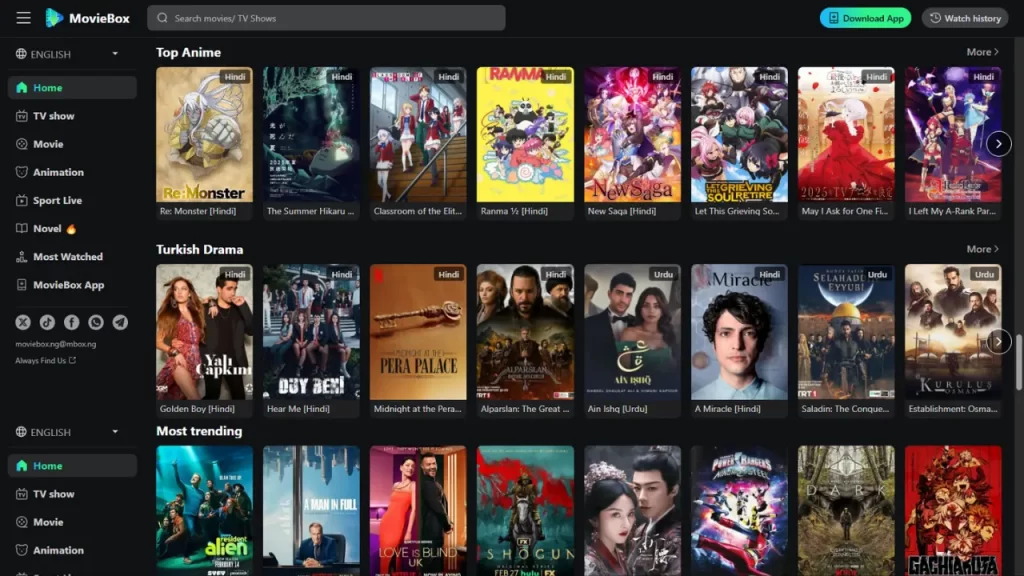
Task: Open Ranma ½ [Hindi] poster
Action: [x=525, y=135]
